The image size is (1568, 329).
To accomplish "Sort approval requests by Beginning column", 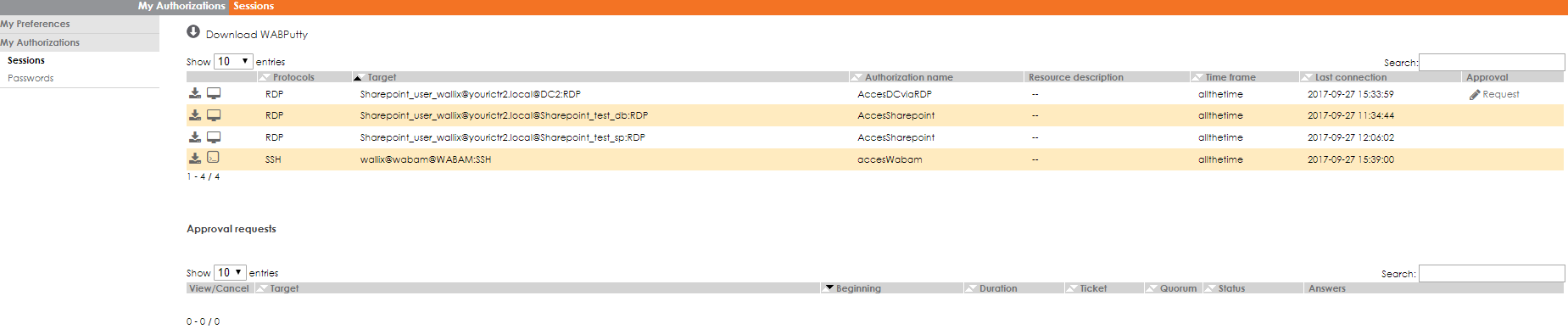I will pyautogui.click(x=858, y=288).
